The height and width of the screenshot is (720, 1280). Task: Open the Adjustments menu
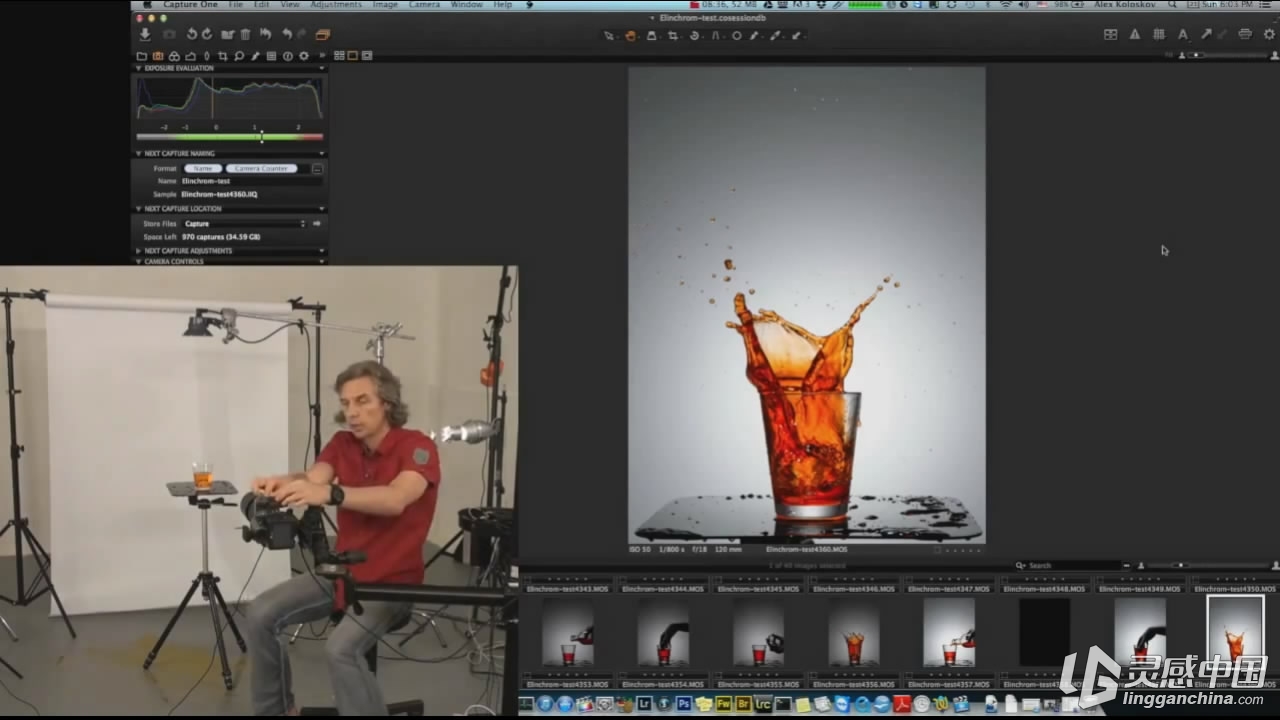point(335,5)
